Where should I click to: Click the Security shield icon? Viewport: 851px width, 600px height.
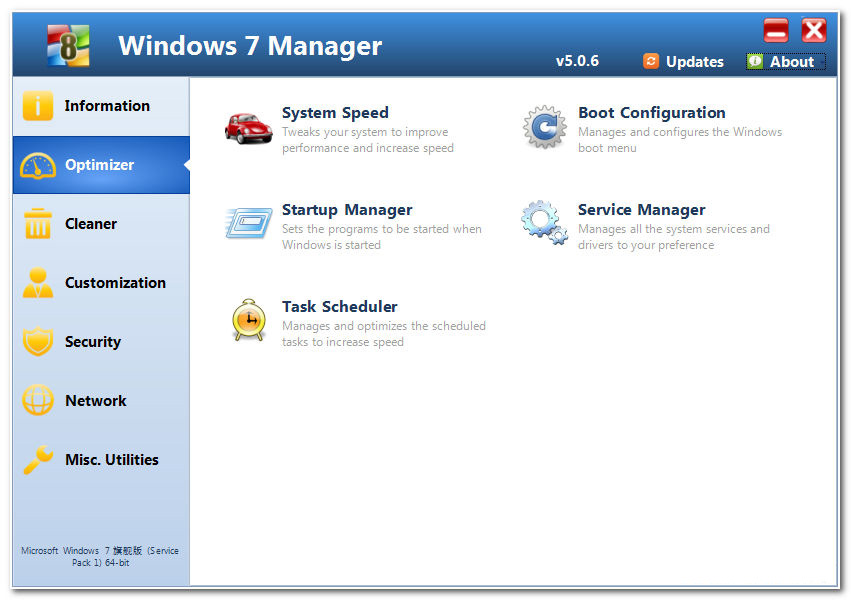[x=37, y=341]
